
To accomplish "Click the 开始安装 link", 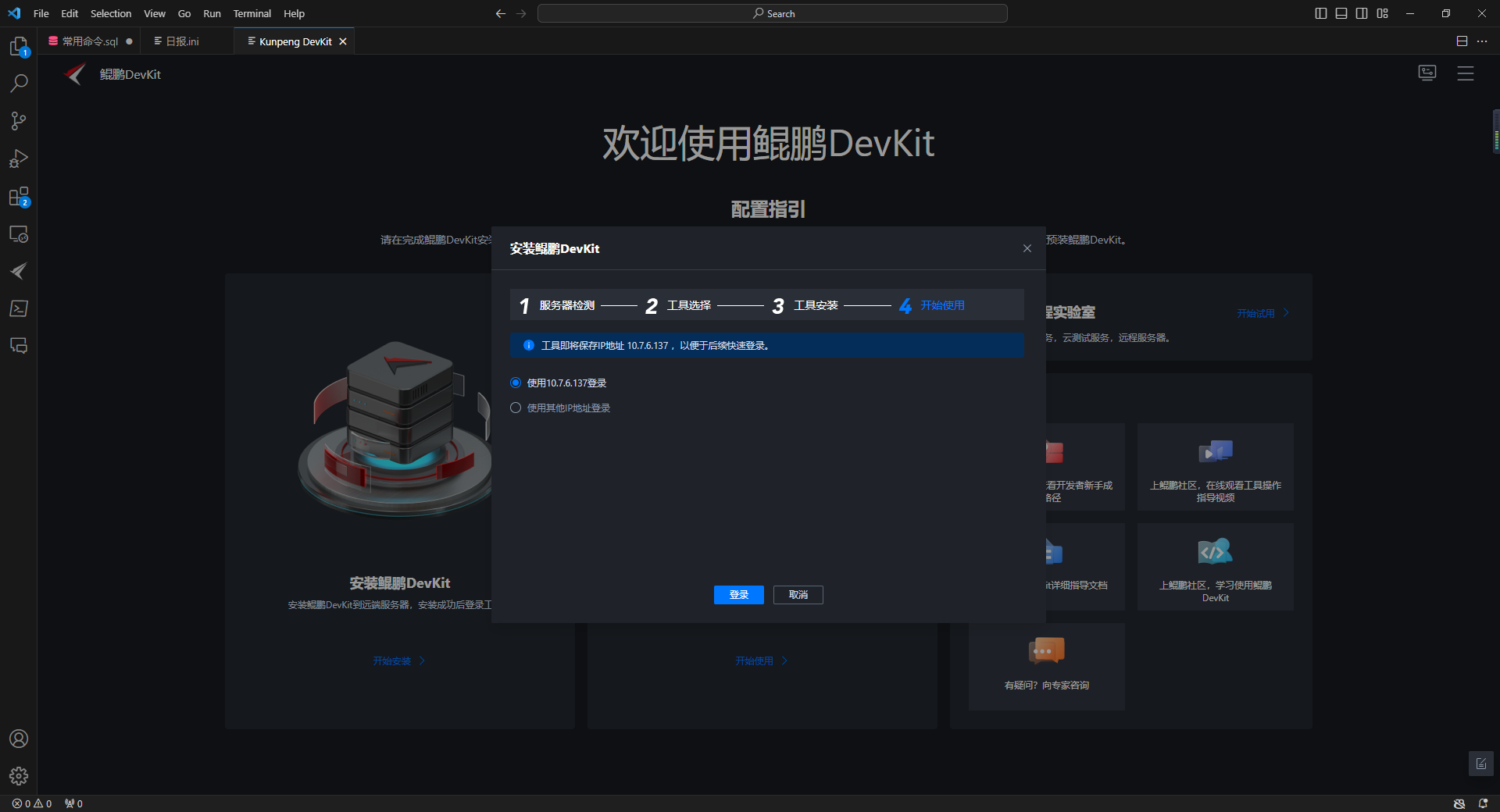I will (399, 661).
